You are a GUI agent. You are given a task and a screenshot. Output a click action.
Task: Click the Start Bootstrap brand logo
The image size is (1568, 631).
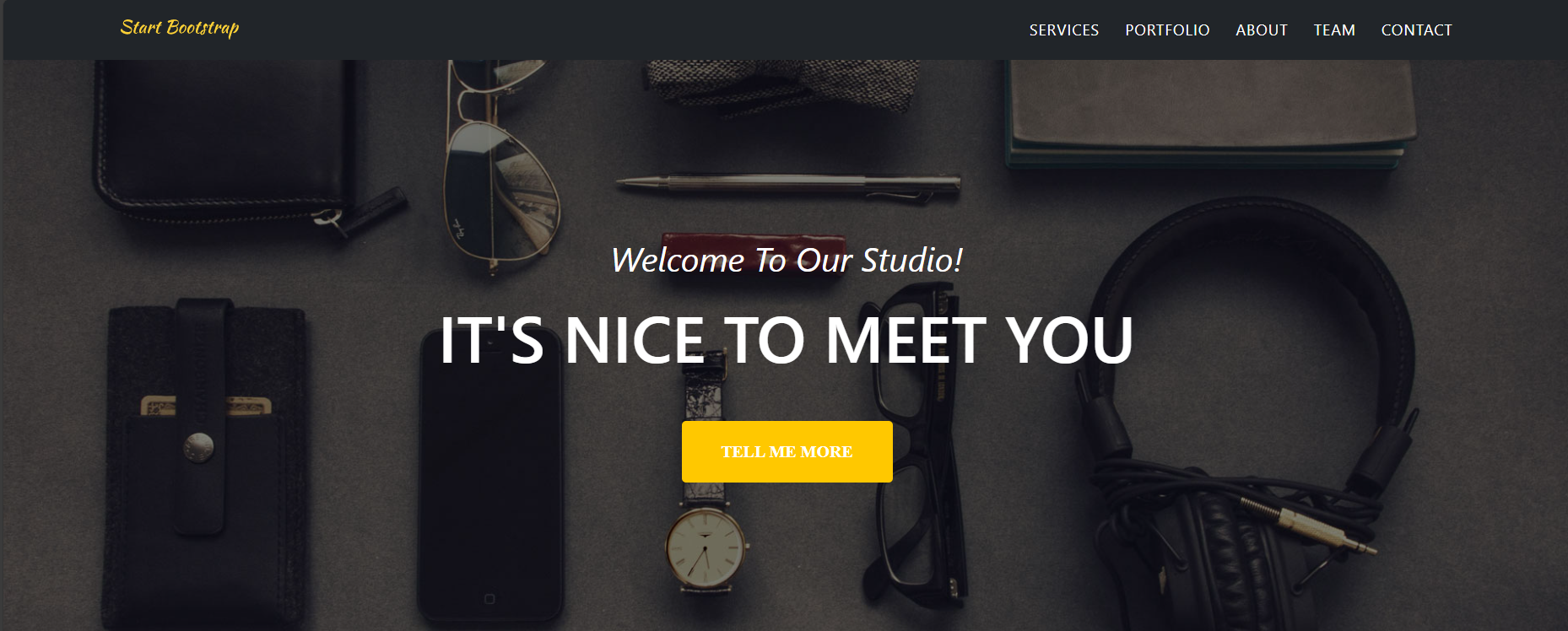(180, 28)
